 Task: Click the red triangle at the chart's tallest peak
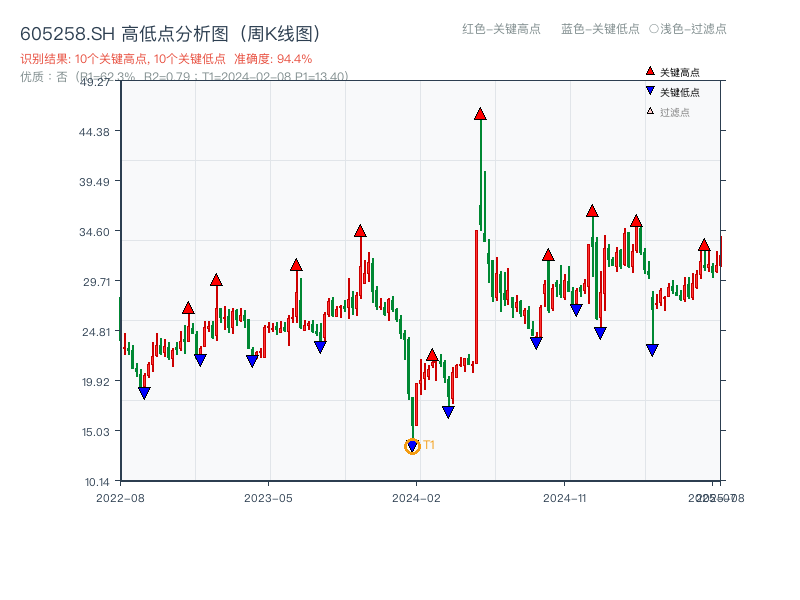coord(480,114)
